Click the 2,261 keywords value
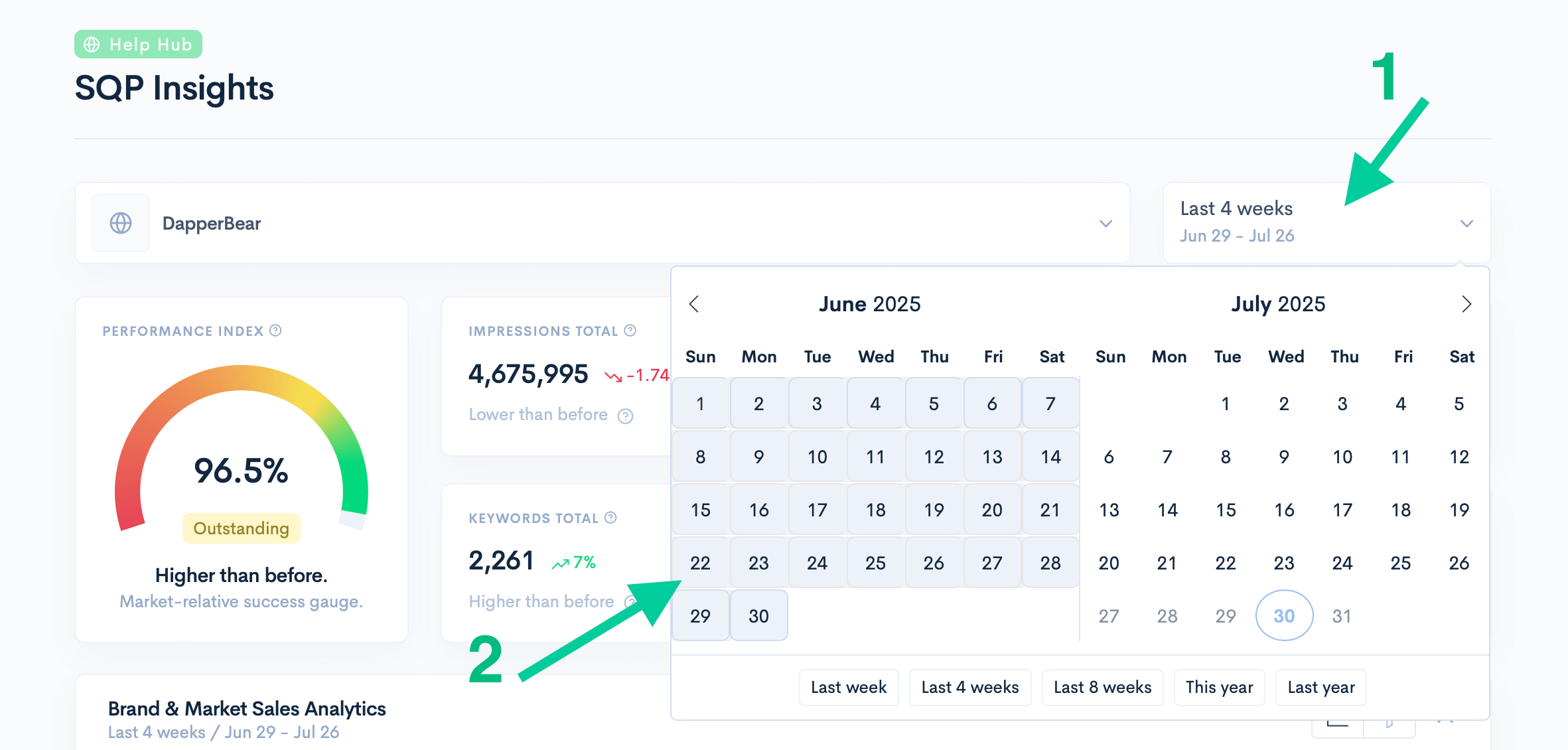 (501, 561)
